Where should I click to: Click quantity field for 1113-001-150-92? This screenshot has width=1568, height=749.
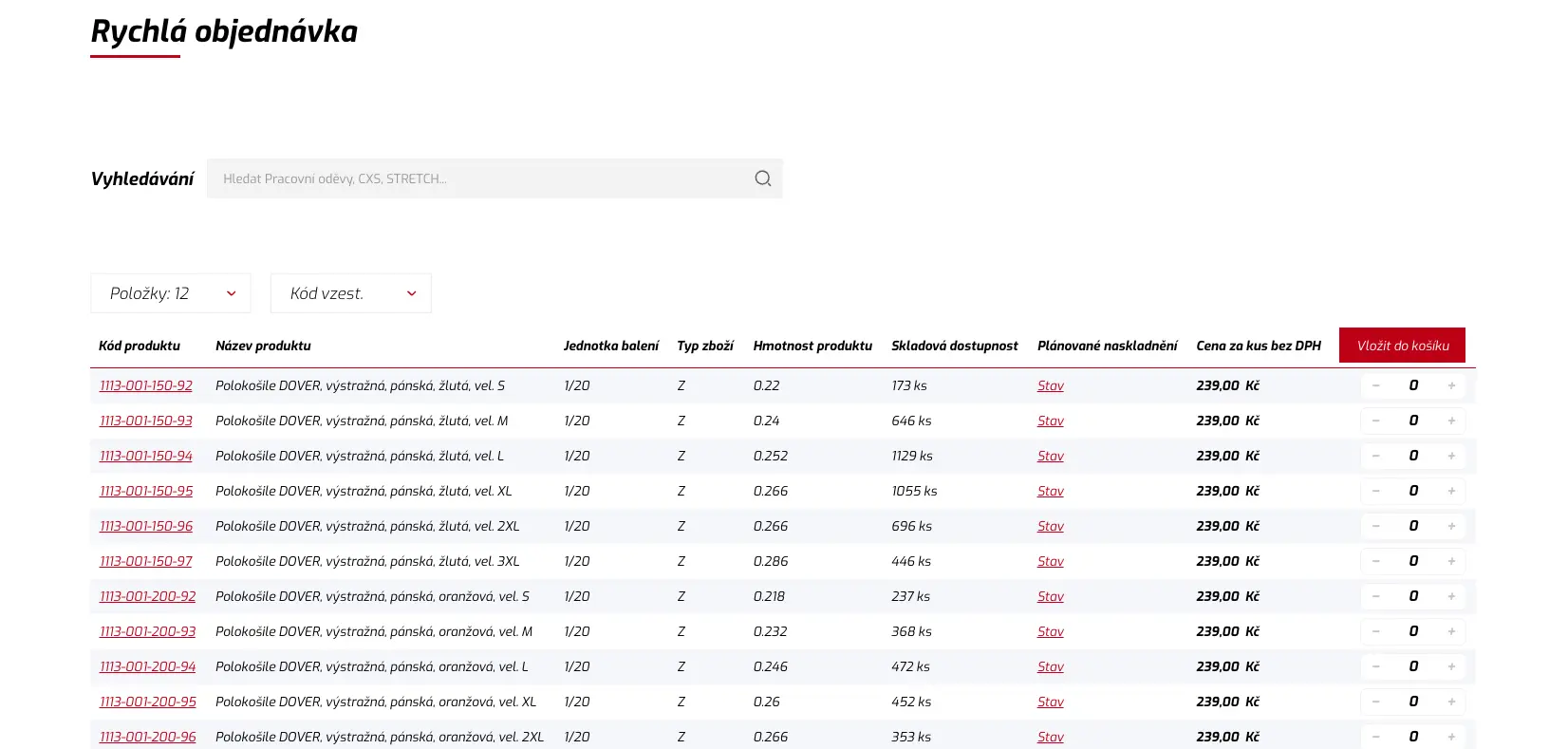(x=1413, y=385)
